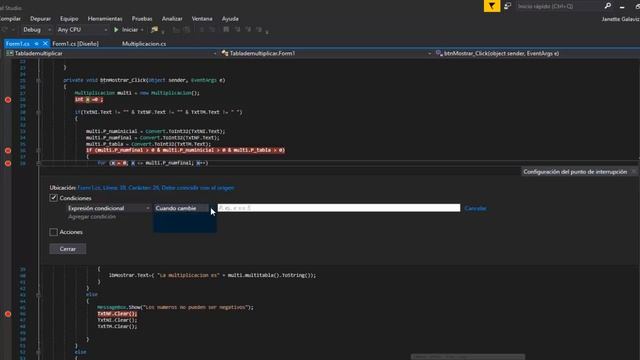Click the Iniciar button label
Screen dimensions: 640x360
point(130,30)
